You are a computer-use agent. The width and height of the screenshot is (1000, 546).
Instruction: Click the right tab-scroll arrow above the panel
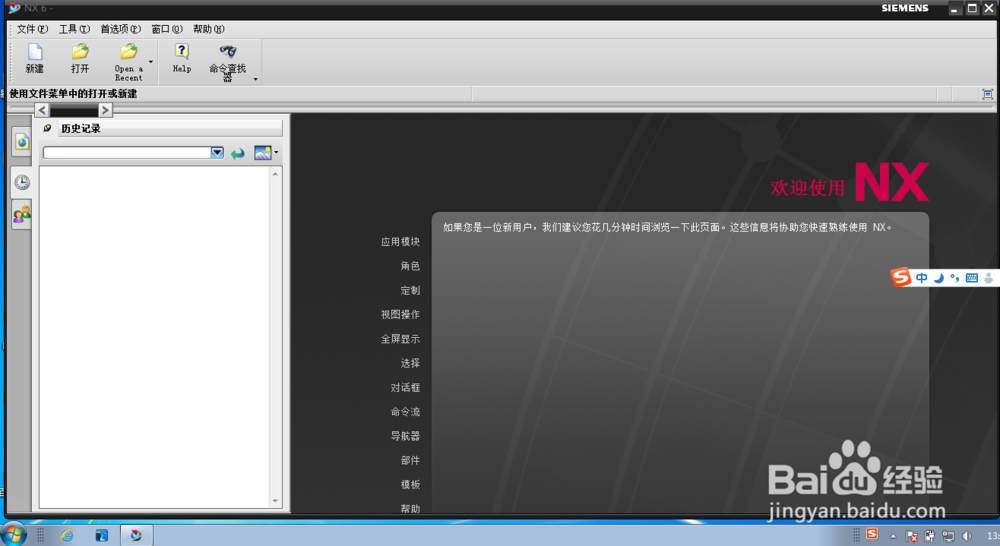coord(106,110)
